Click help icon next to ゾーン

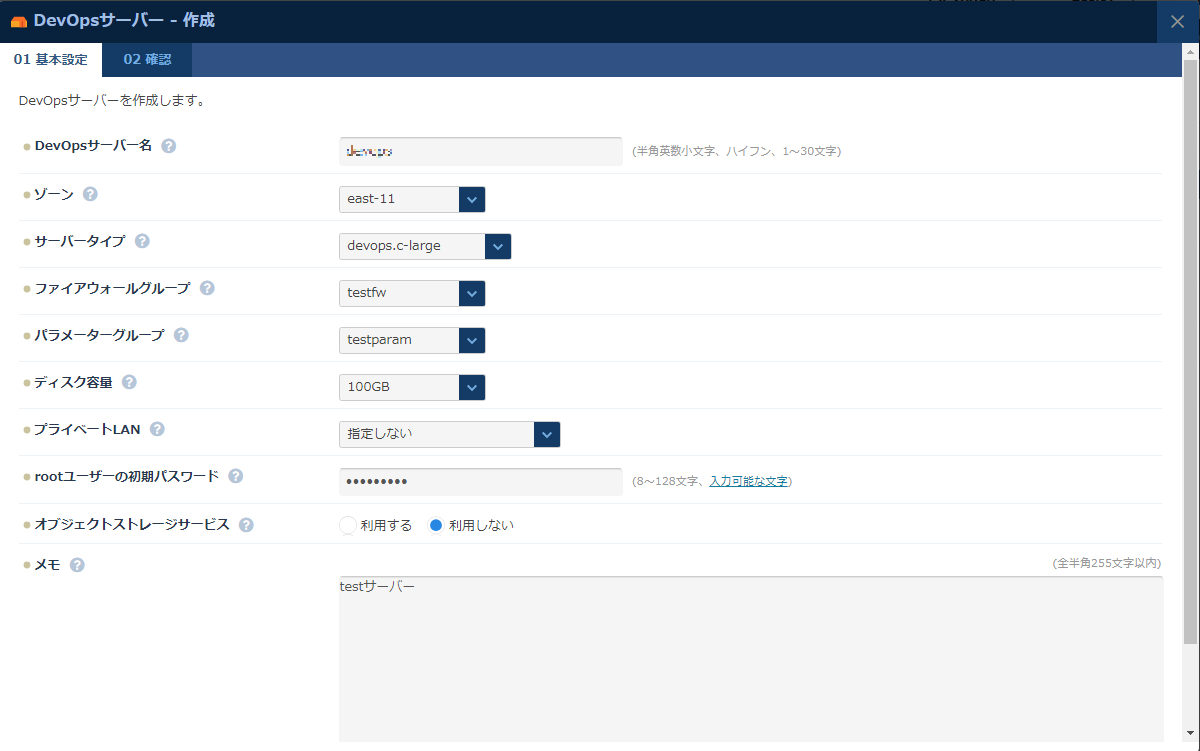[90, 194]
